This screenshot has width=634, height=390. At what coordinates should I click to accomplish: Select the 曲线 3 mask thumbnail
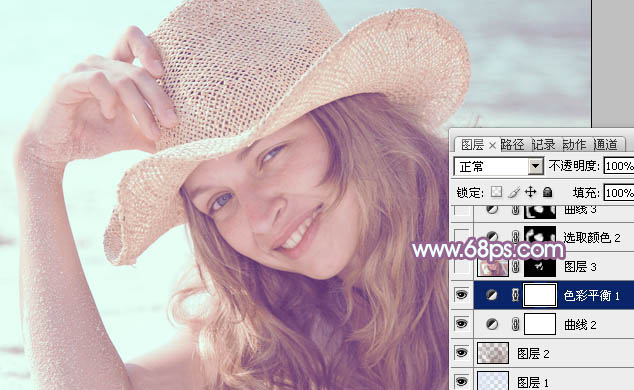coord(540,211)
